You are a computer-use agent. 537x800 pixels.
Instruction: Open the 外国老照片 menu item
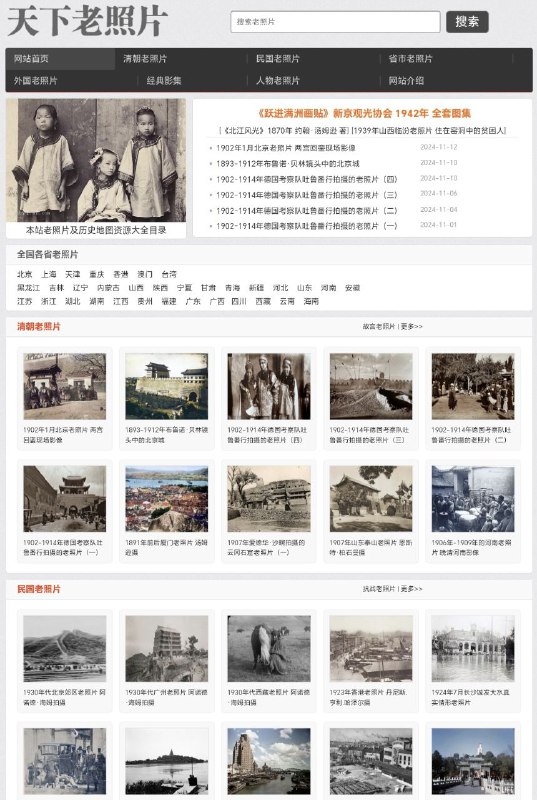[x=36, y=81]
